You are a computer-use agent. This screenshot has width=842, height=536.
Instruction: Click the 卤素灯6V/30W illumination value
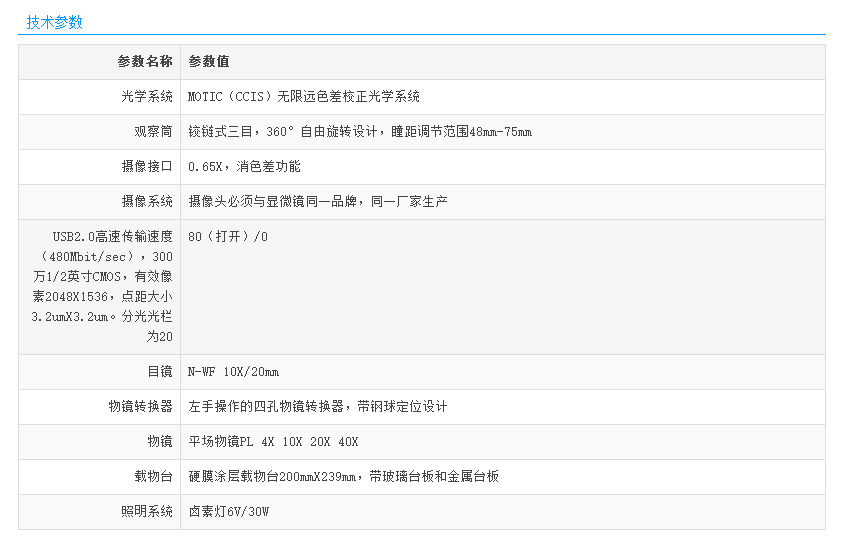pos(229,512)
